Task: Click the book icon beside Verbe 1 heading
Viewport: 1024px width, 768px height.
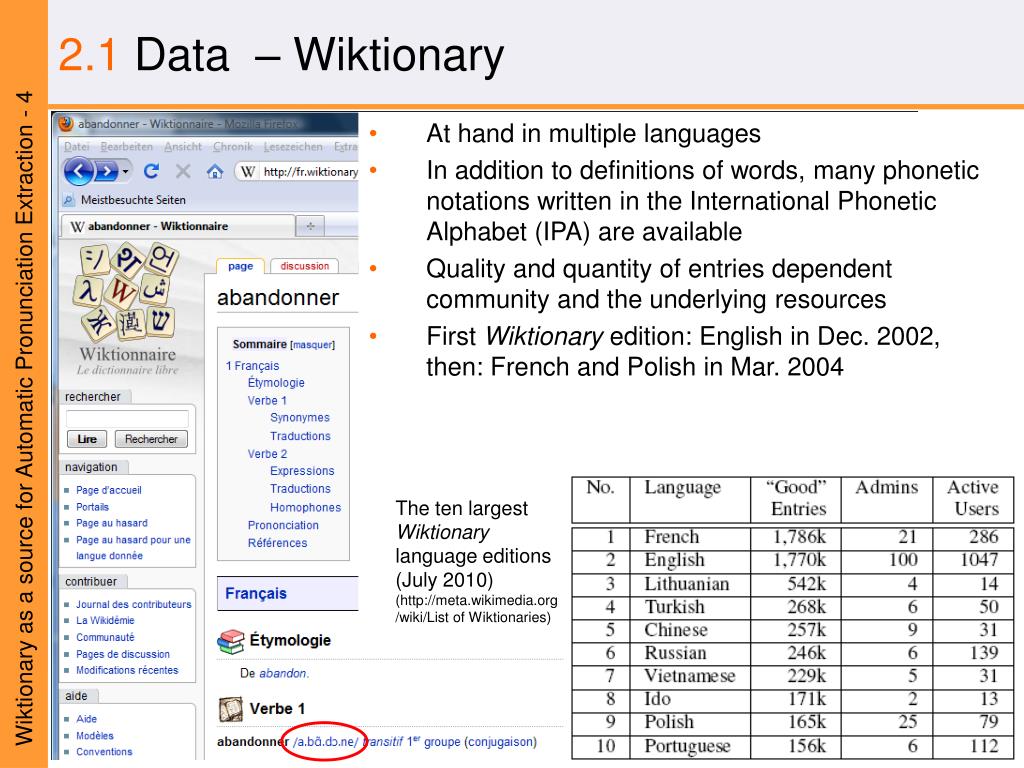Action: pyautogui.click(x=230, y=709)
